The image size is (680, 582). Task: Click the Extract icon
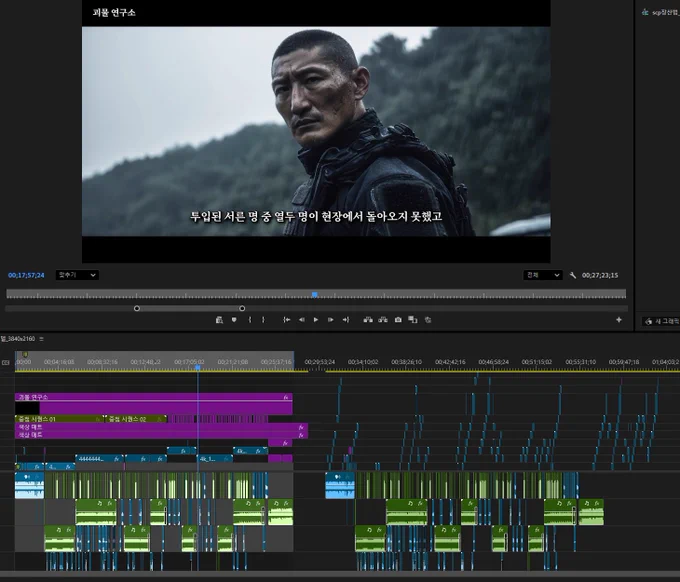tap(383, 320)
